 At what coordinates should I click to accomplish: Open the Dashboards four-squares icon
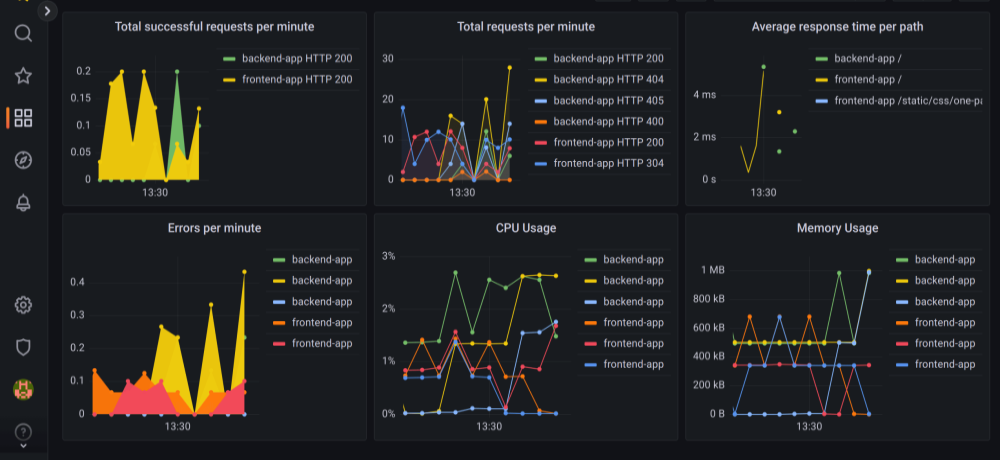23,118
